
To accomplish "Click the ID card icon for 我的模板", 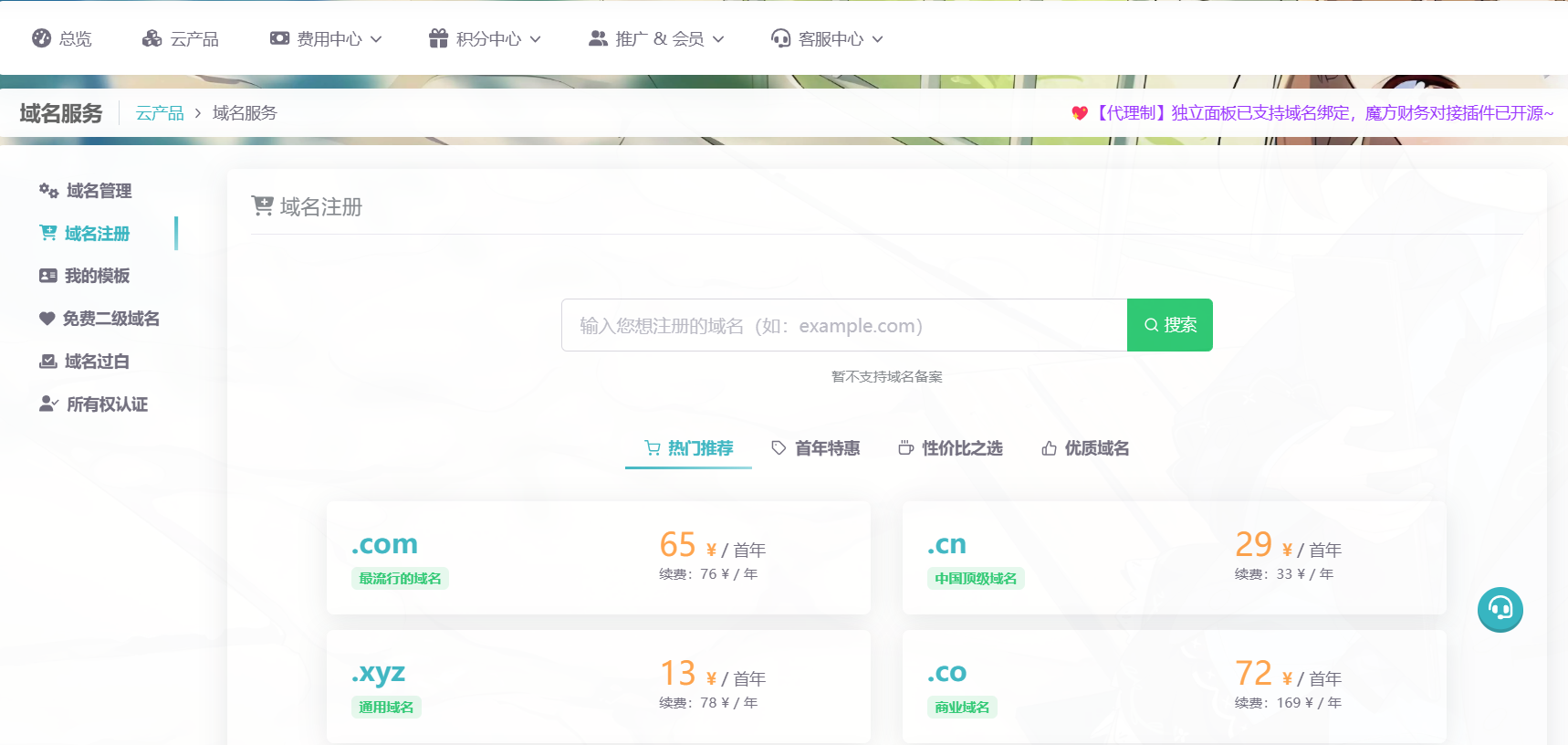I will [48, 276].
